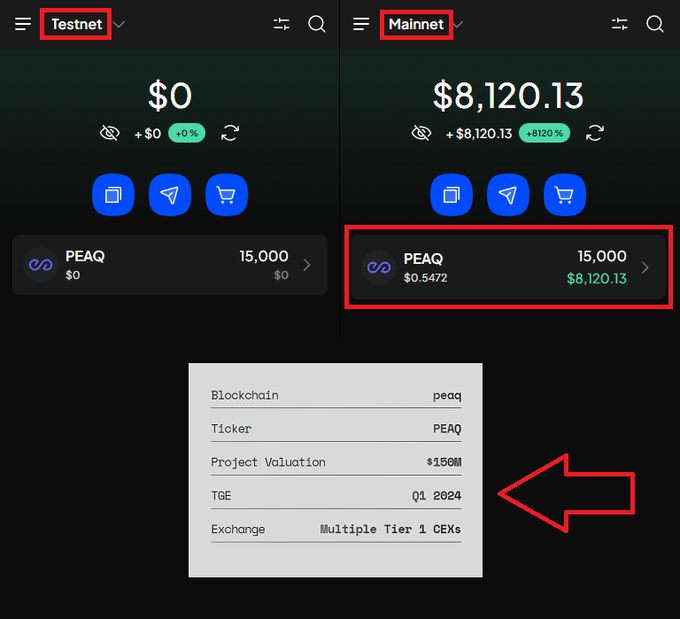Expand the Testnet network dropdown
680x619 pixels.
click(x=119, y=24)
